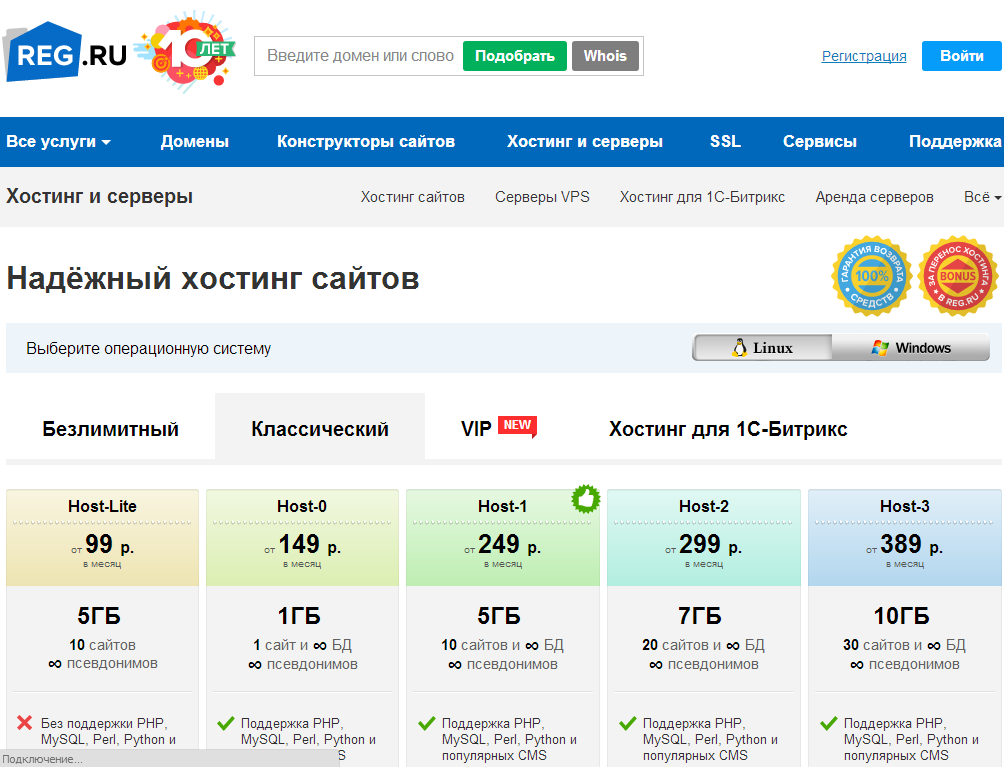Click the red cross icon in Host-Lite

pyautogui.click(x=25, y=723)
